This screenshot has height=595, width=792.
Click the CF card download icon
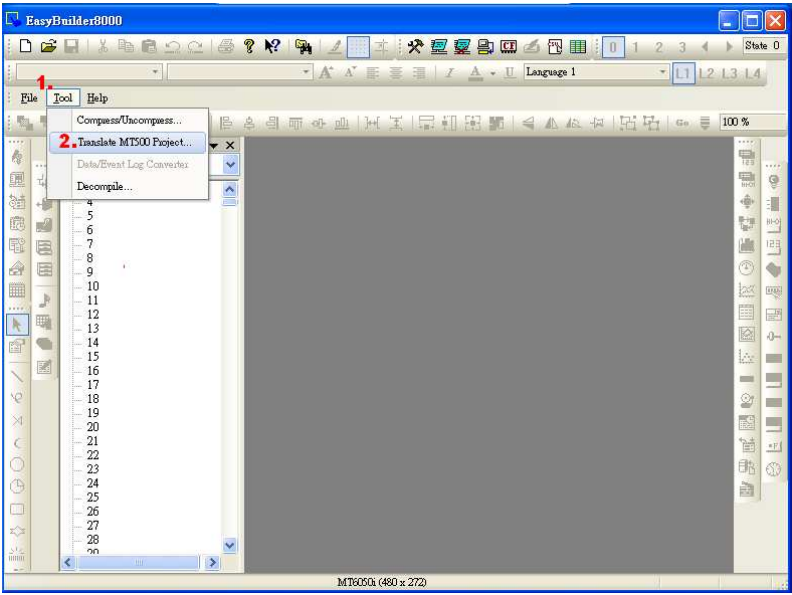[509, 46]
